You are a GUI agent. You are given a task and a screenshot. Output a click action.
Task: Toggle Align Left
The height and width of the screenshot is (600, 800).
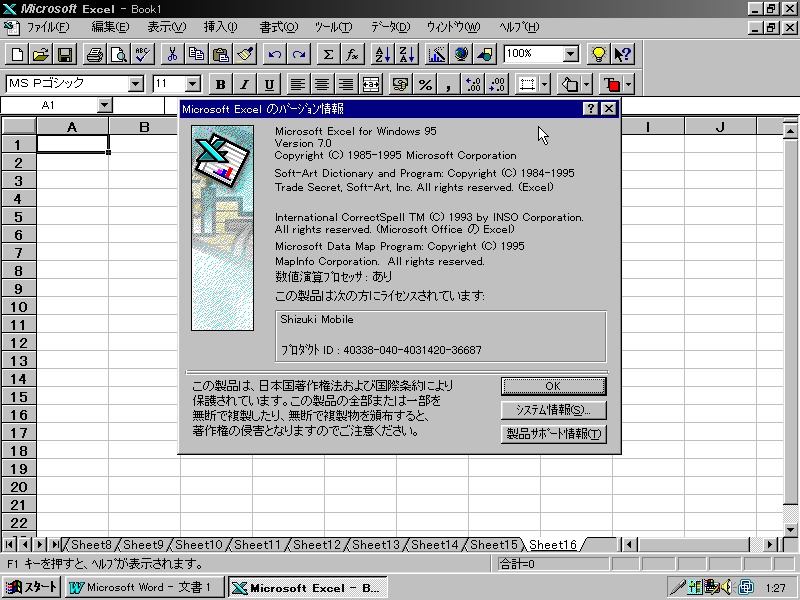point(297,84)
